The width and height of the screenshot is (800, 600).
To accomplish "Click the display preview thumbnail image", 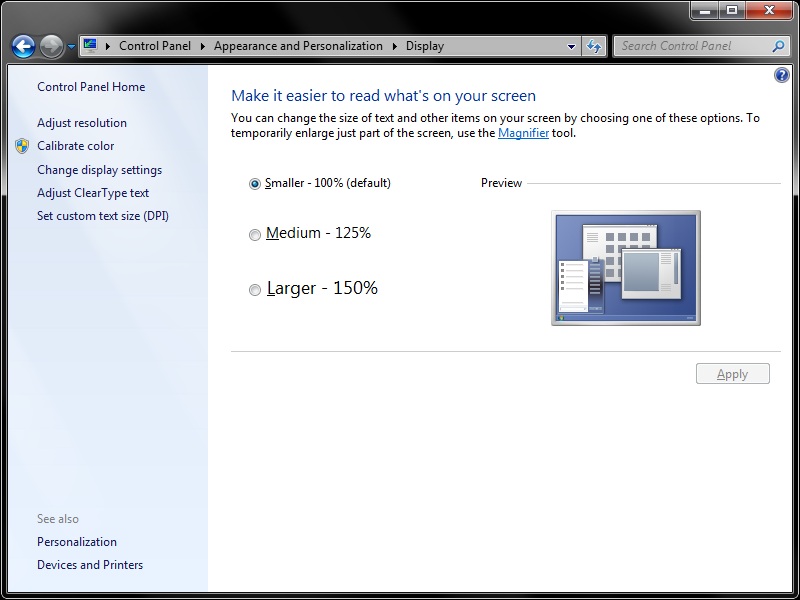I will [x=626, y=268].
